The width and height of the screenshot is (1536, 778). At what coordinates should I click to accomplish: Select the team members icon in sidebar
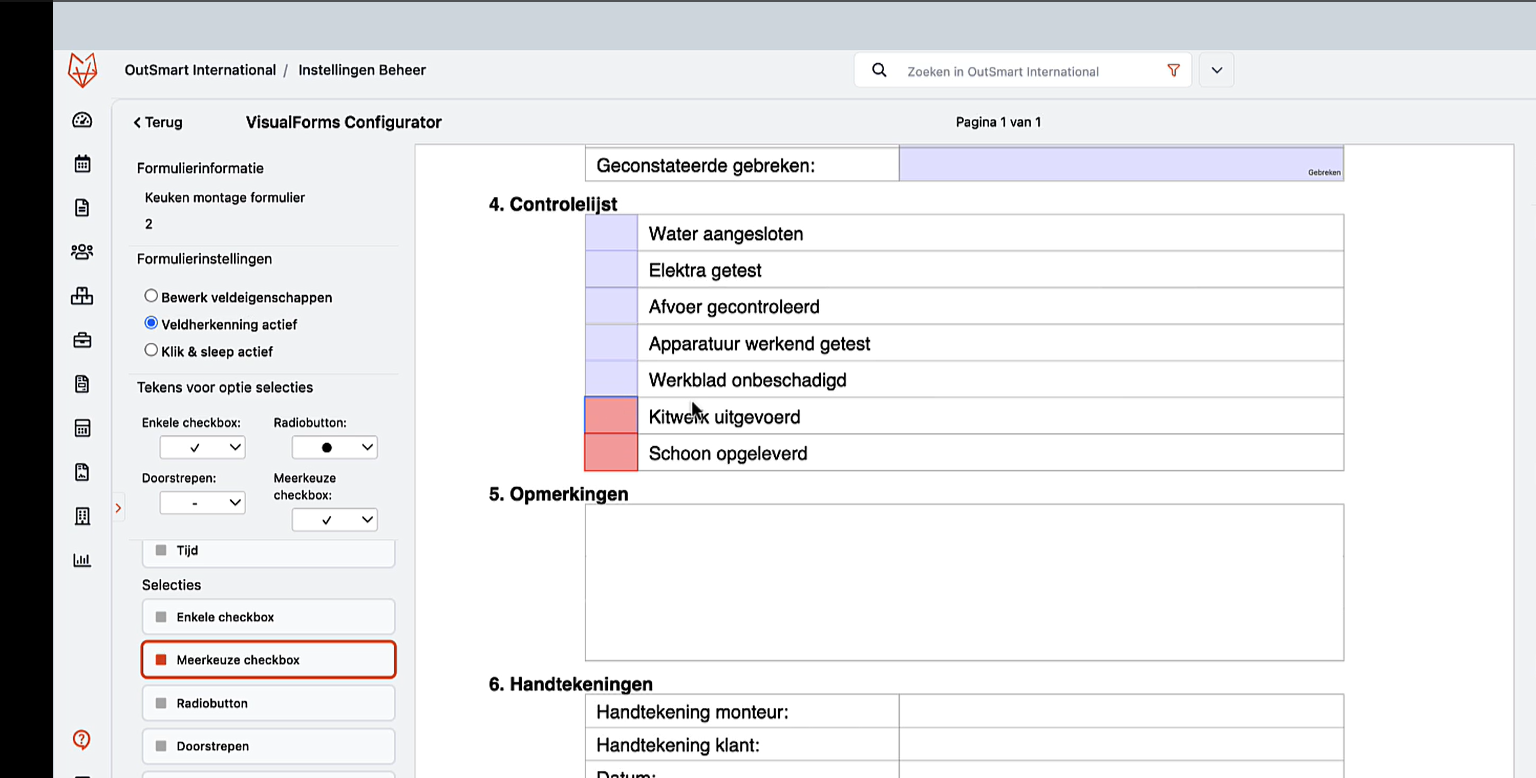[82, 251]
